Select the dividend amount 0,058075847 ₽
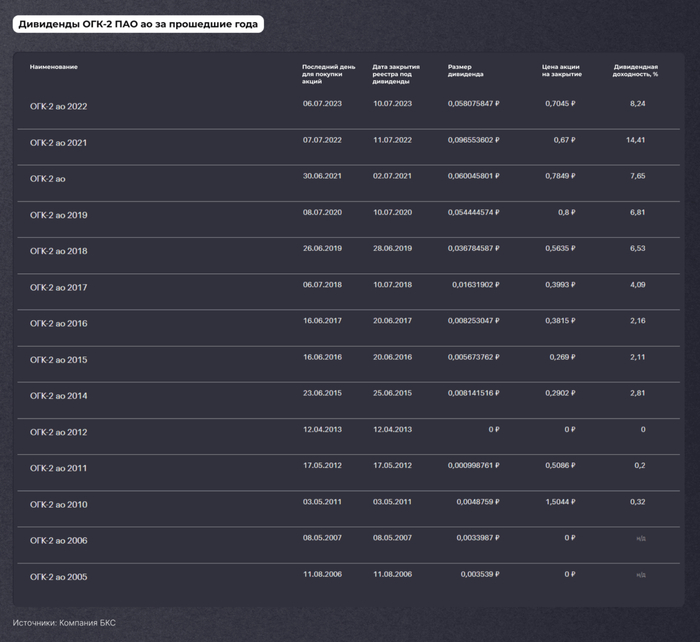Viewport: 700px width, 642px height. (x=474, y=103)
